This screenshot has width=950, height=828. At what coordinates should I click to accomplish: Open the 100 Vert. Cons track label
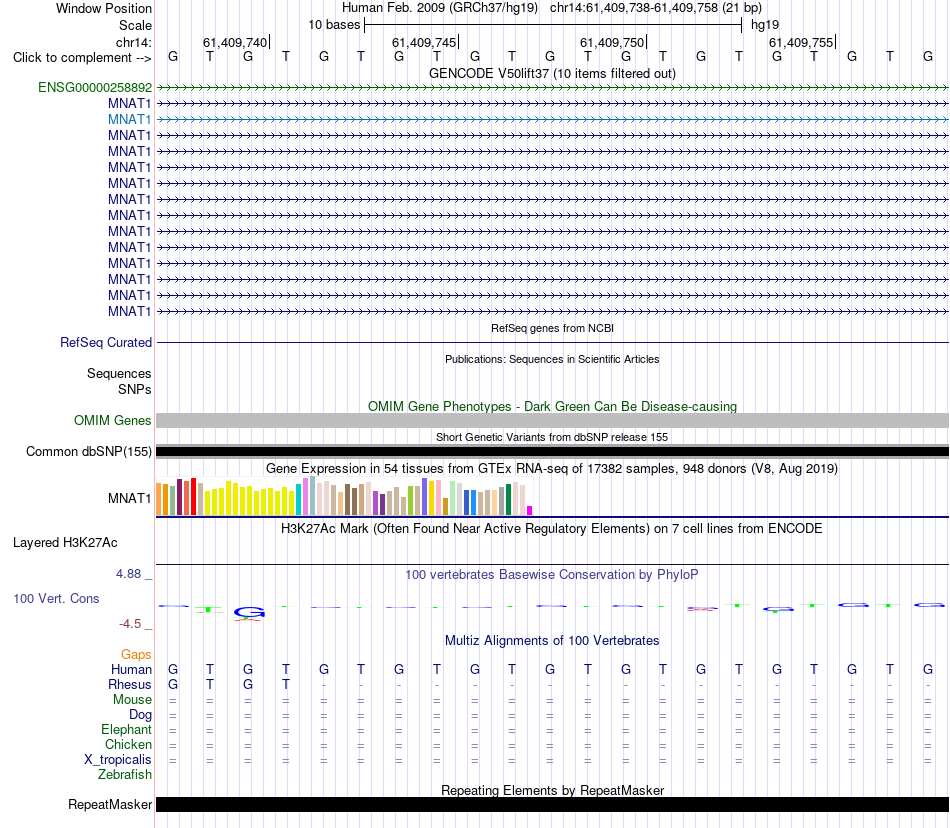click(x=56, y=598)
